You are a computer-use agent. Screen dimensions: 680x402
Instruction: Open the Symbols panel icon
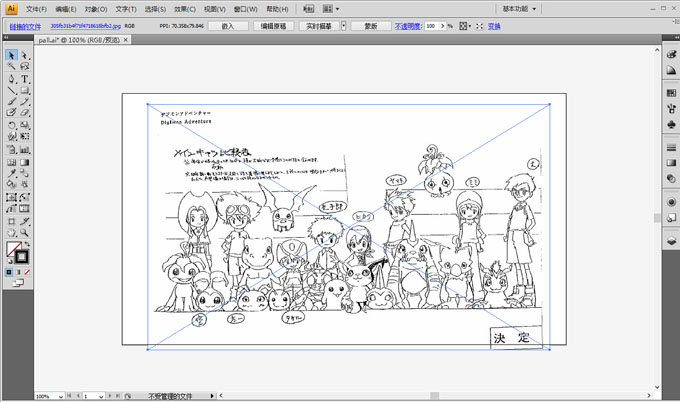point(671,124)
